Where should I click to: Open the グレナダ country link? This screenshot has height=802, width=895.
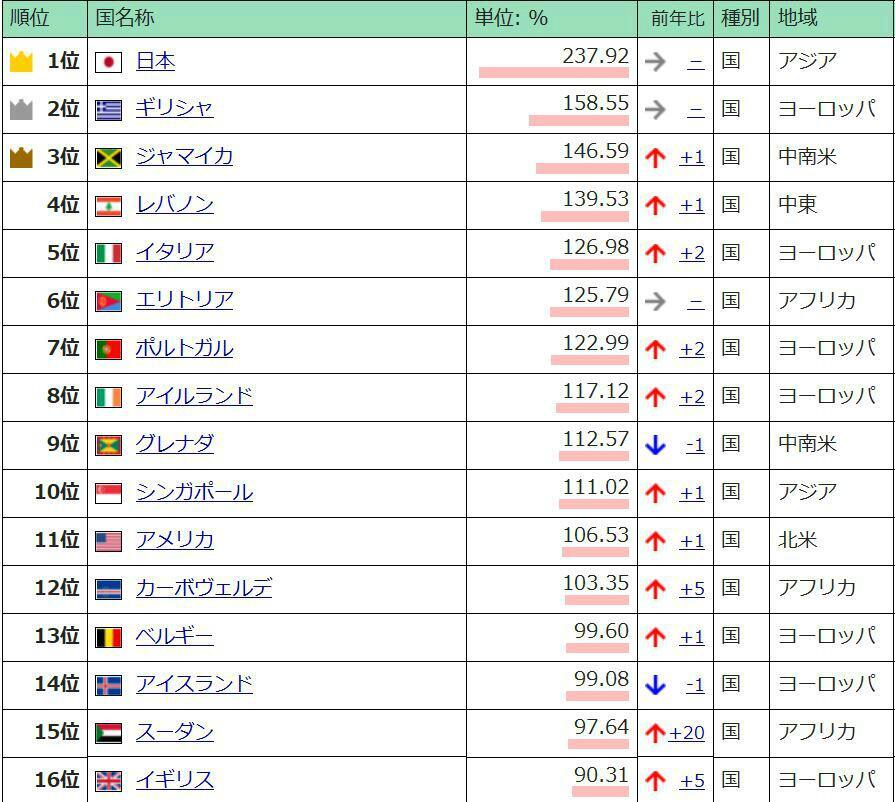pyautogui.click(x=175, y=445)
